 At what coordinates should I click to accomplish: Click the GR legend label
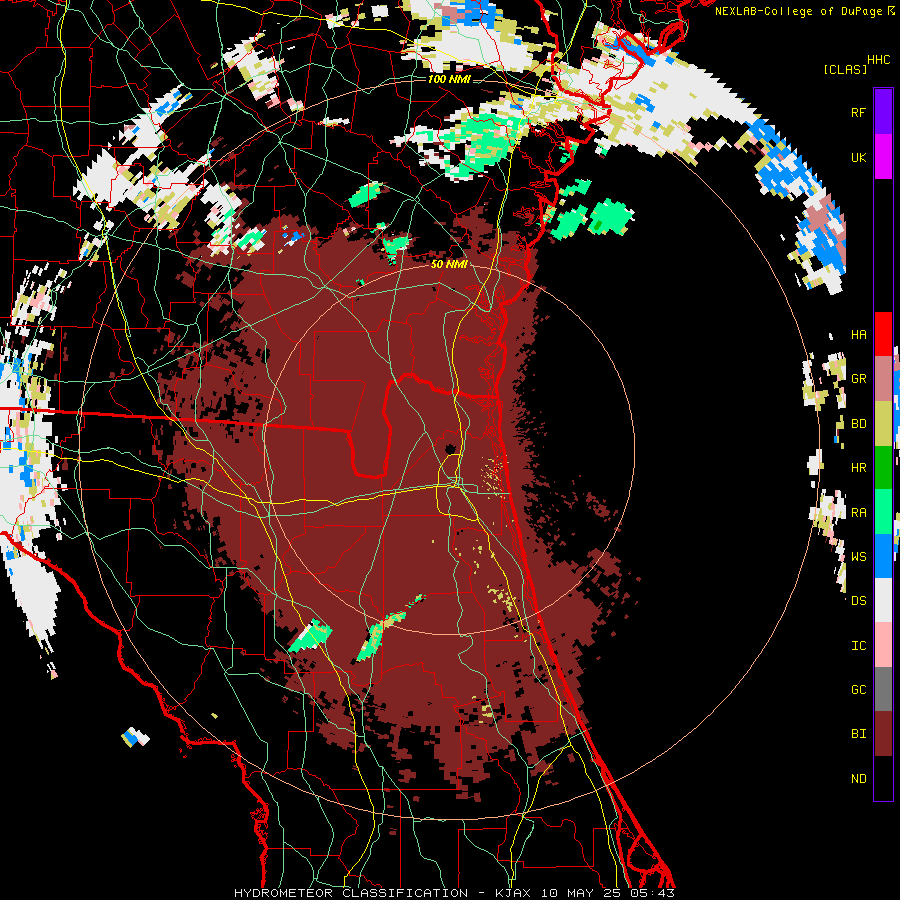858,379
